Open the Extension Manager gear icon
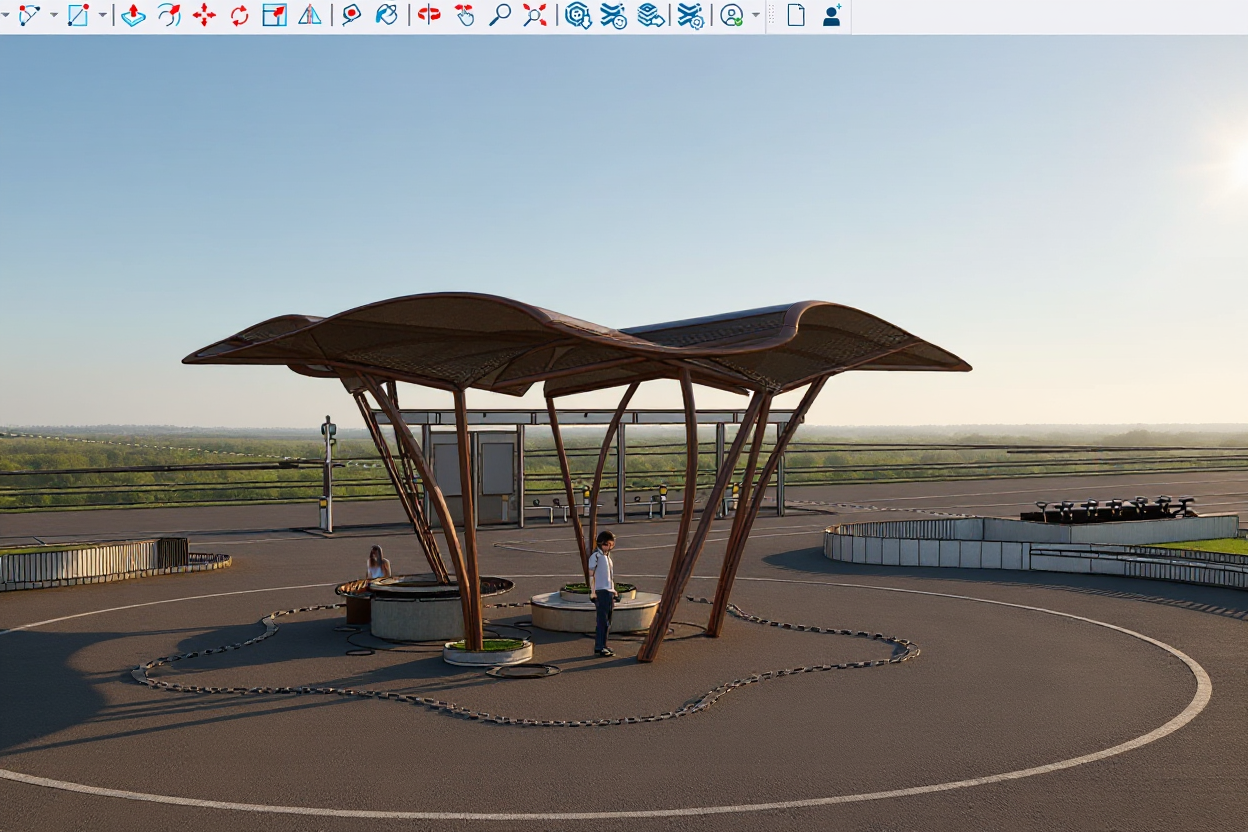 (x=690, y=15)
